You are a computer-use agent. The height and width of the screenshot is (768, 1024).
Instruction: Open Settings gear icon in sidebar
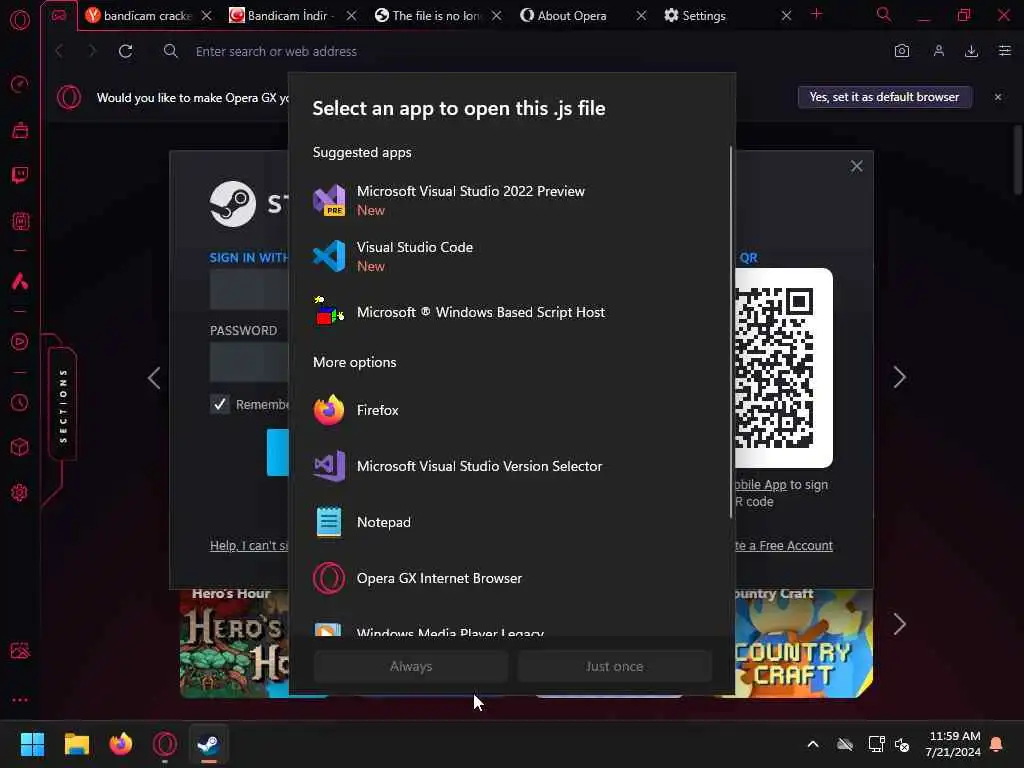pos(20,492)
